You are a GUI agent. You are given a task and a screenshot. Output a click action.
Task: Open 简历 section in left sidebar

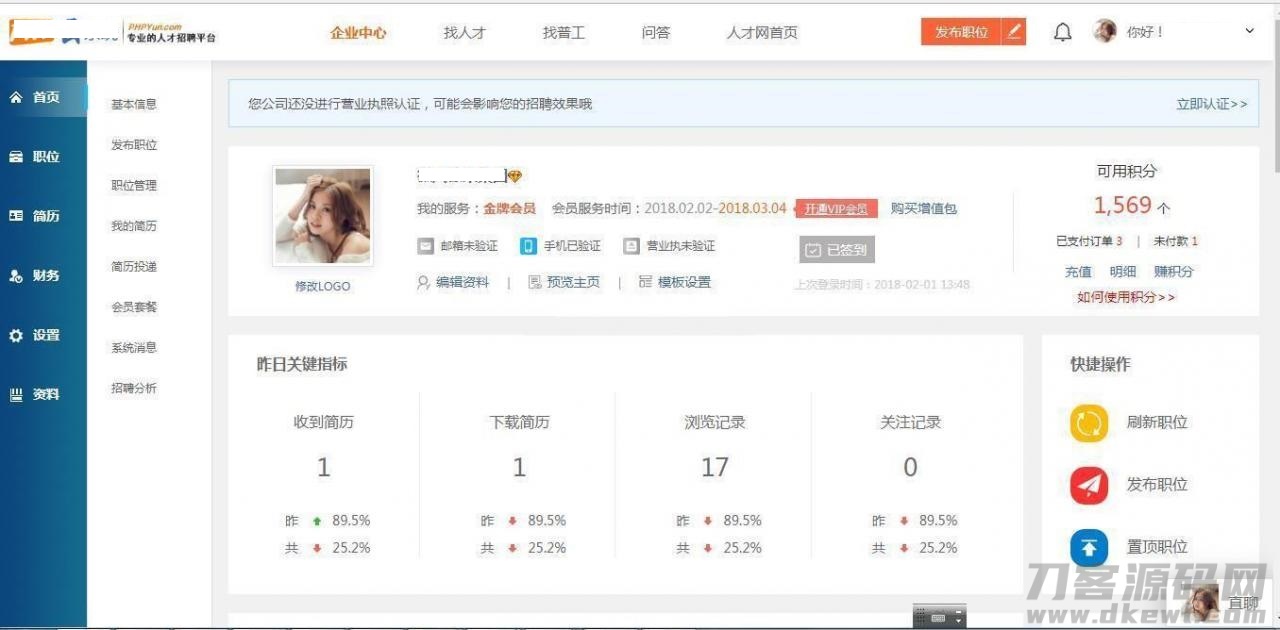point(36,216)
